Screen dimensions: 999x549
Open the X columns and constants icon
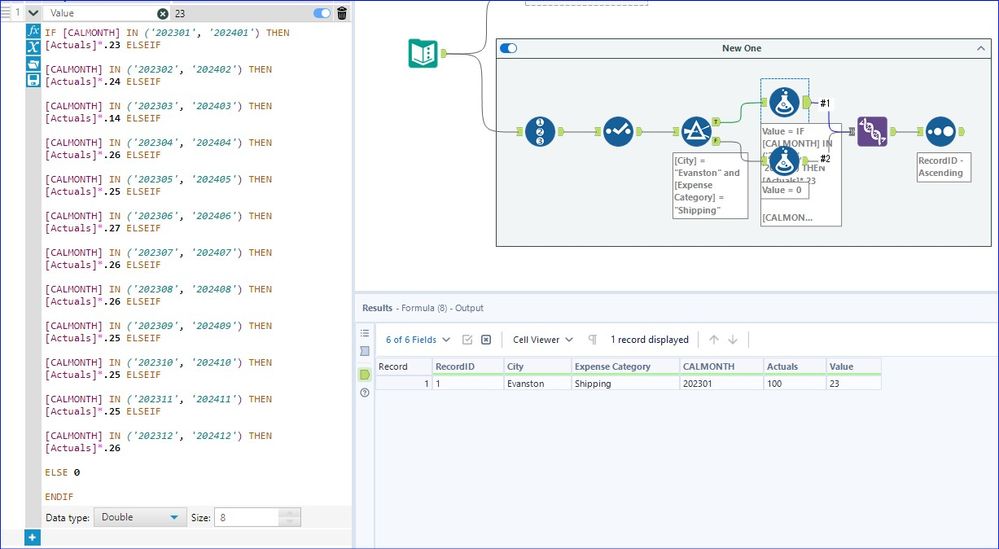pos(33,46)
